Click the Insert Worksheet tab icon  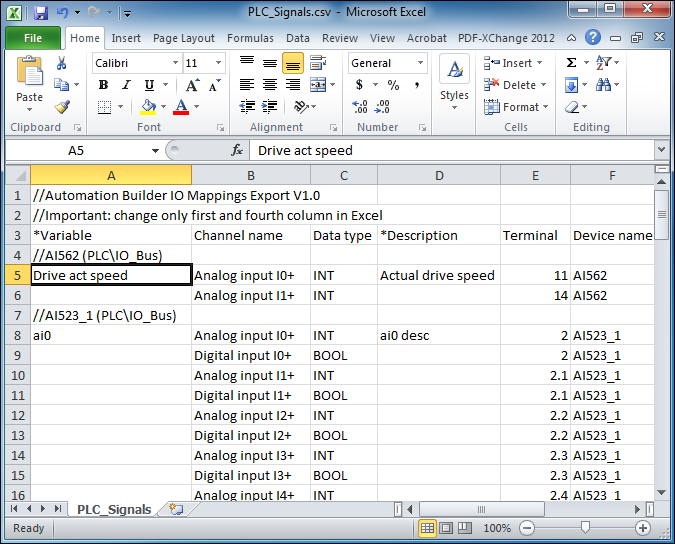click(176, 509)
